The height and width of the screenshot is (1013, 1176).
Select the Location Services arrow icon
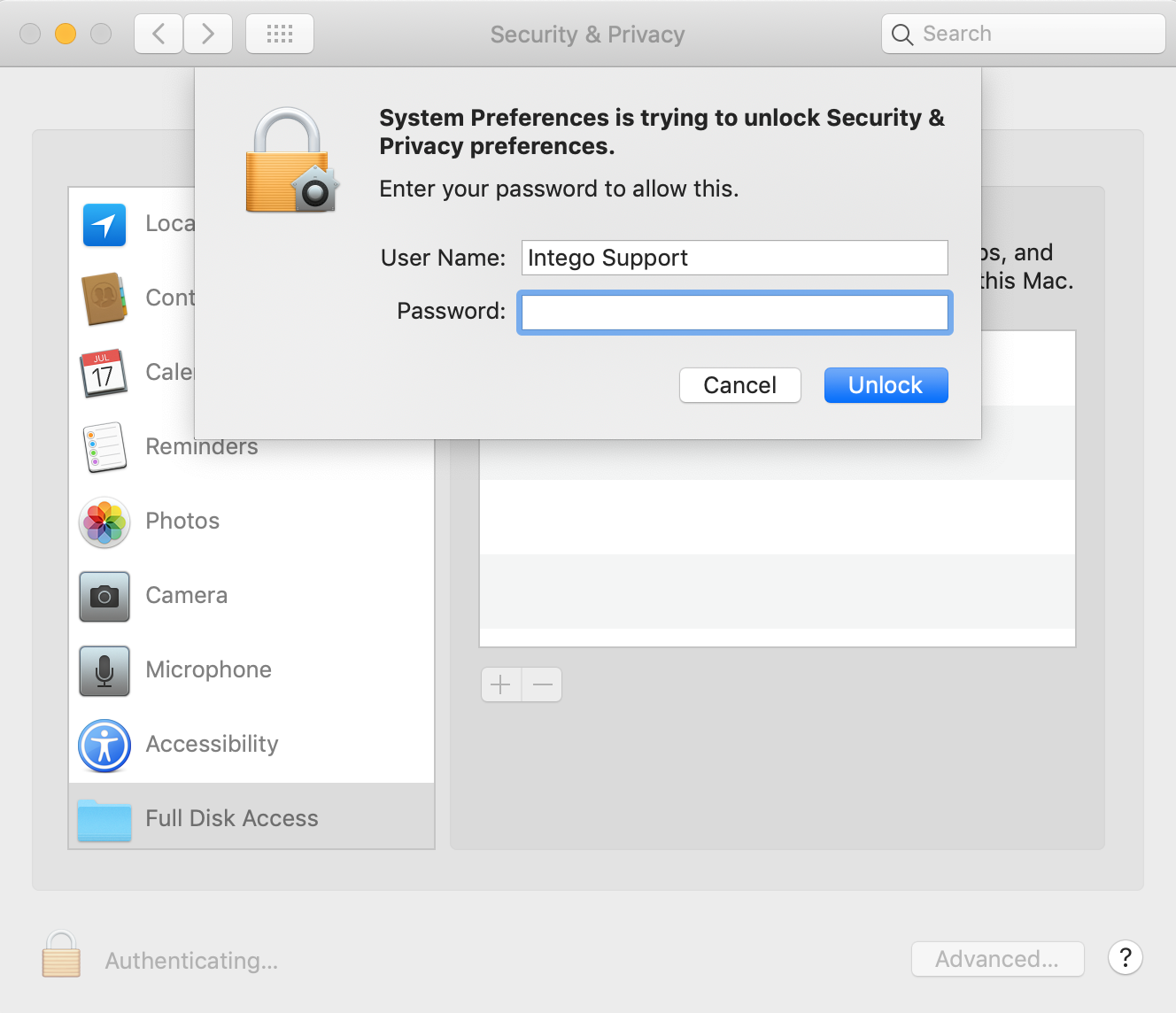click(104, 225)
